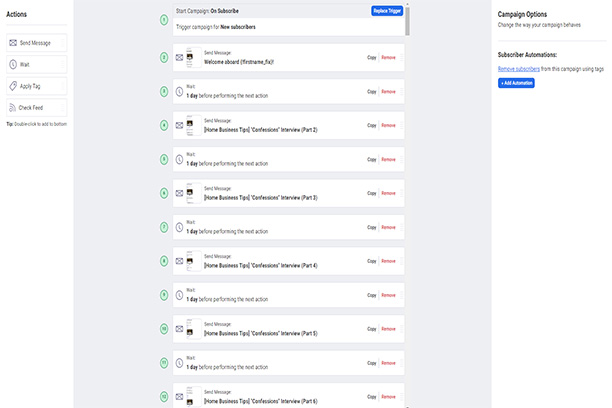Click the campaign steps vertical scrollbar
This screenshot has width=612, height=408.
pyautogui.click(x=407, y=20)
